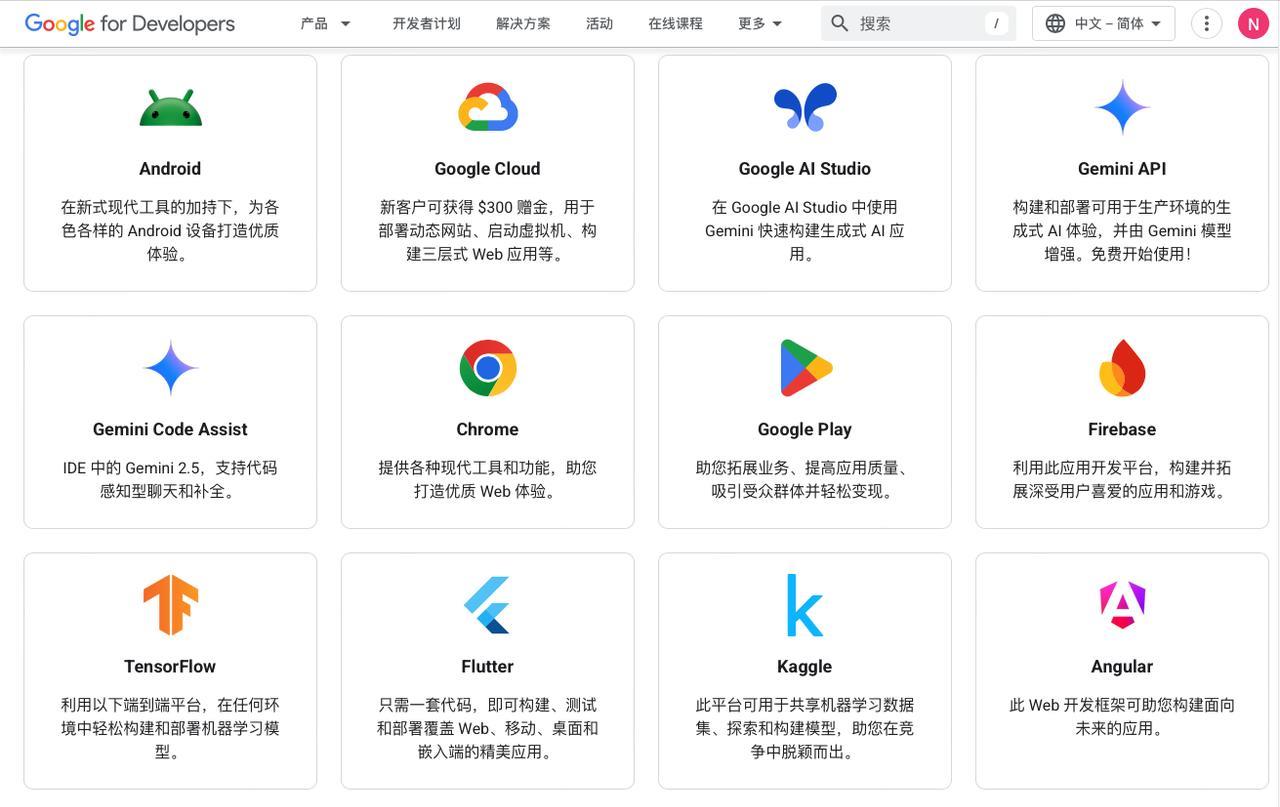This screenshot has width=1280, height=807.
Task: Click description 此 Web 开发框架
Action: tap(1122, 717)
